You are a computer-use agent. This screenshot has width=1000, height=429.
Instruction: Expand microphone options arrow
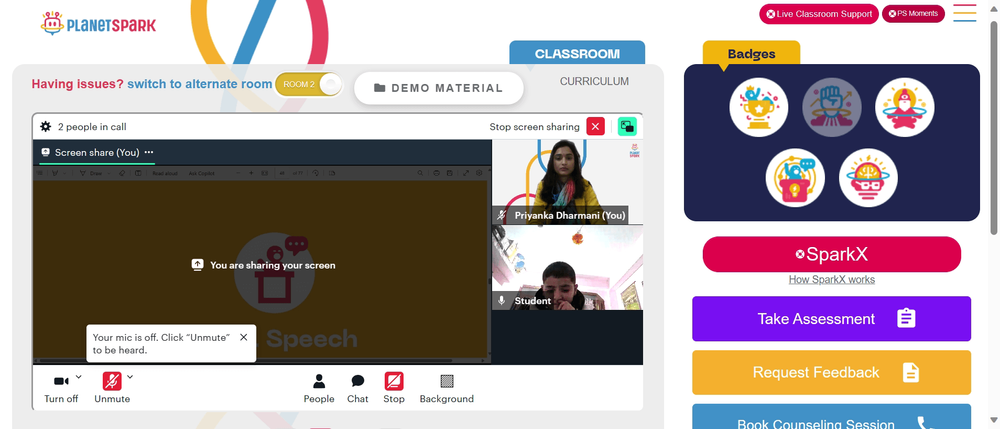coord(130,377)
